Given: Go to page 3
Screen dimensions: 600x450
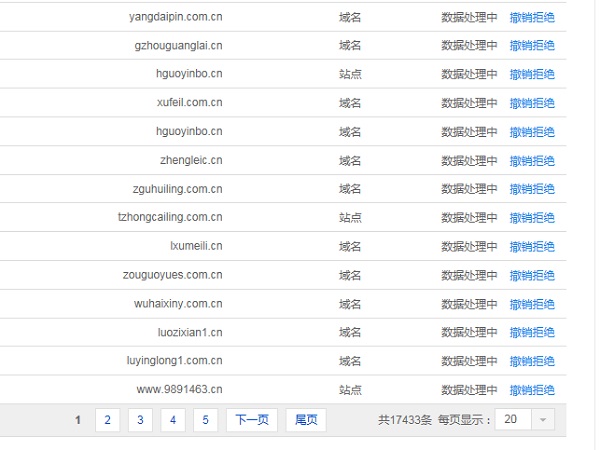Looking at the screenshot, I should [x=140, y=420].
